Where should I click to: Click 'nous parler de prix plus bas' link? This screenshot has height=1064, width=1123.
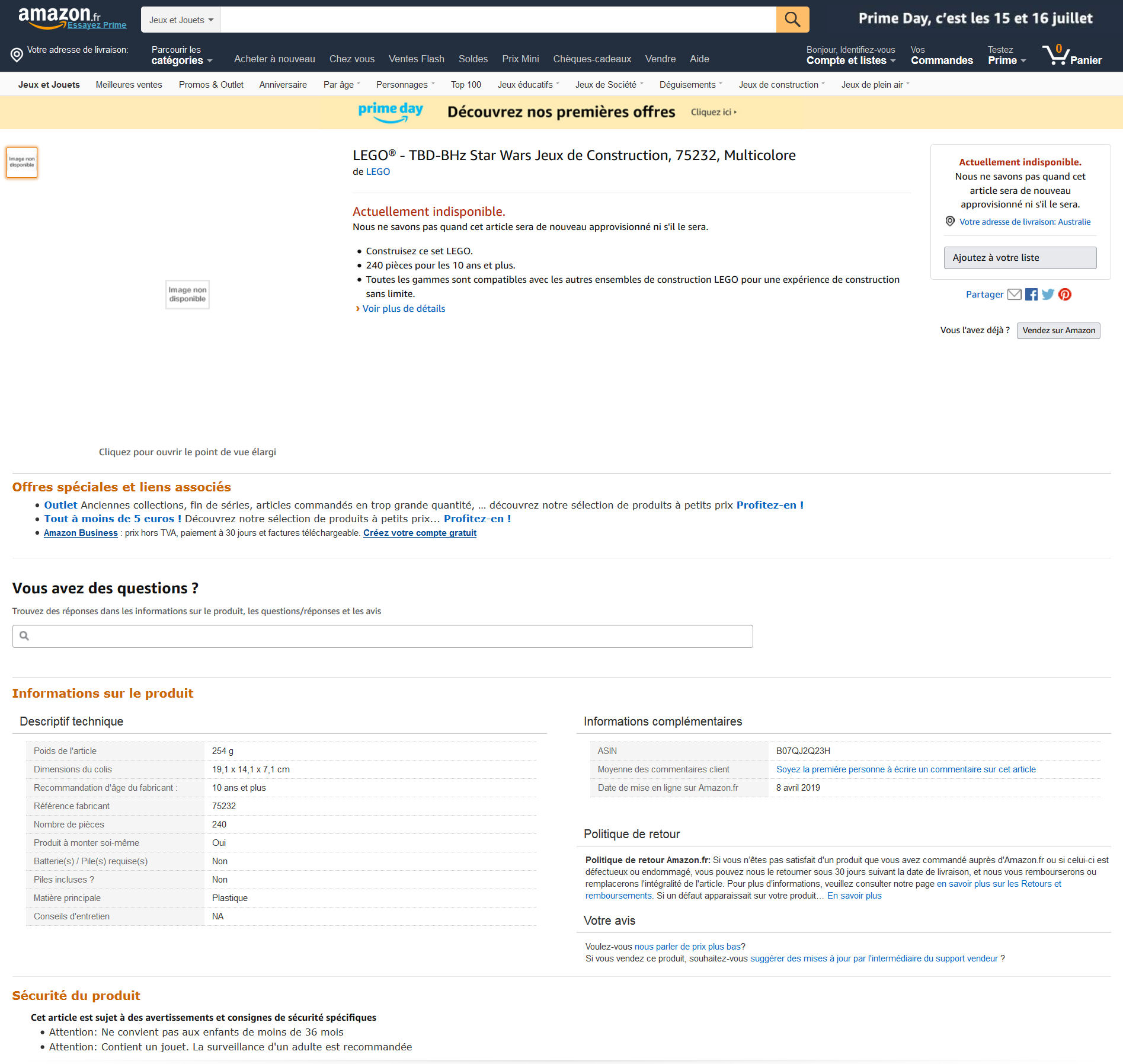pyautogui.click(x=687, y=947)
